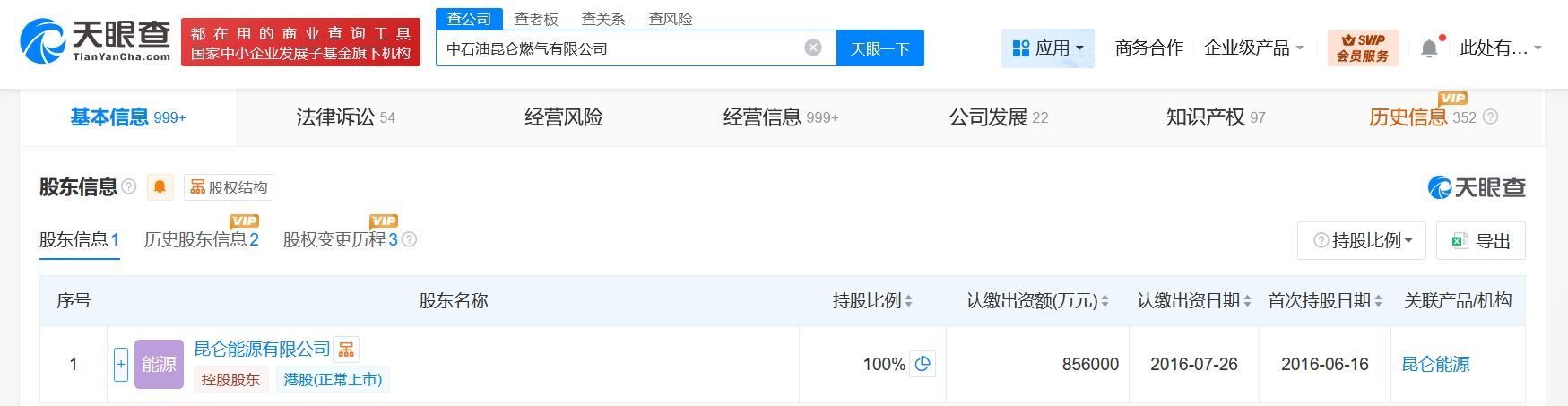Expand the 企业级产品 dropdown
Viewport: 1568px width, 406px height.
[x=1253, y=48]
